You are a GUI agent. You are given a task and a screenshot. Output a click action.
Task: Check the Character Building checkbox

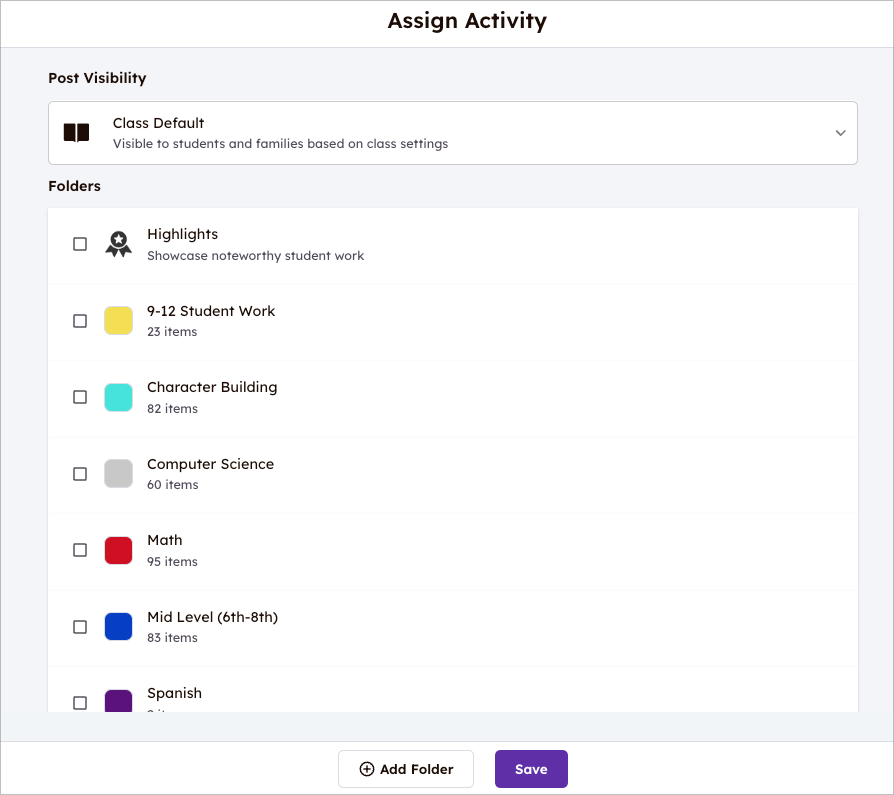click(80, 397)
